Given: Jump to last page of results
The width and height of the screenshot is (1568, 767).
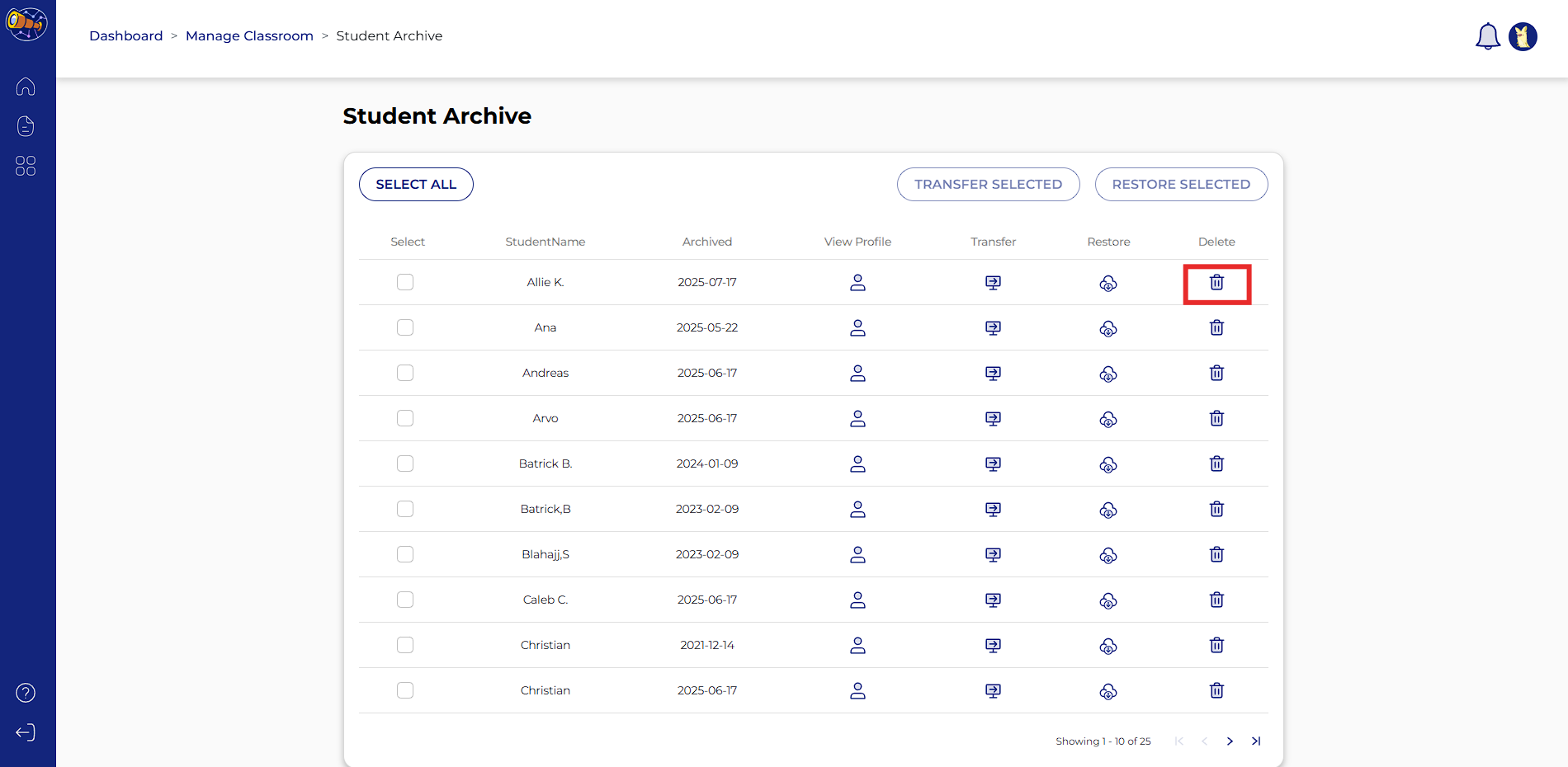Looking at the screenshot, I should point(1256,741).
